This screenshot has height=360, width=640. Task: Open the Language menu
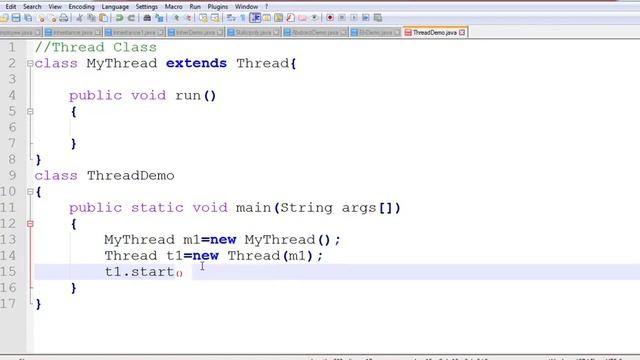(x=115, y=7)
